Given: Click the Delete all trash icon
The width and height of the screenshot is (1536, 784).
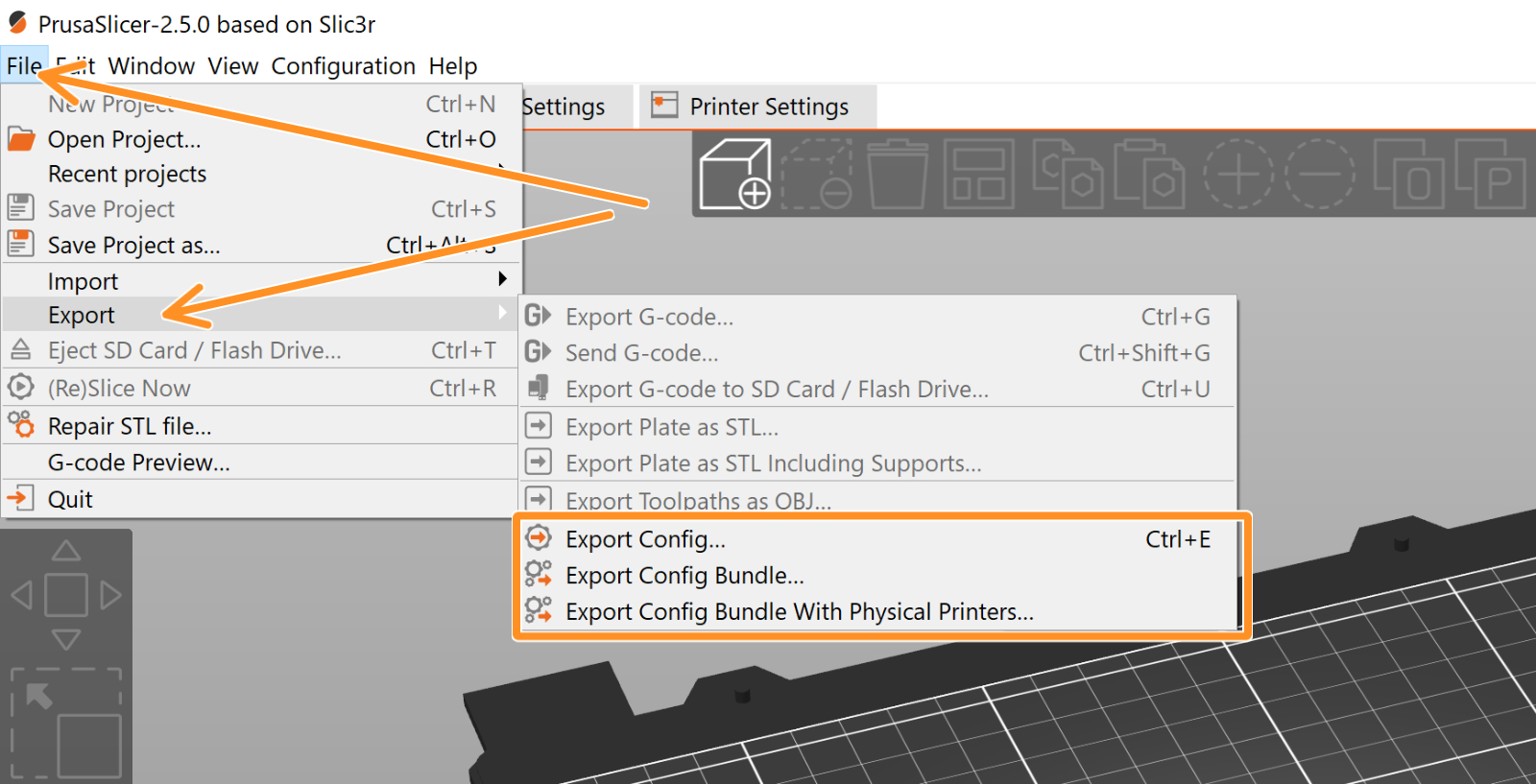Looking at the screenshot, I should 898,174.
